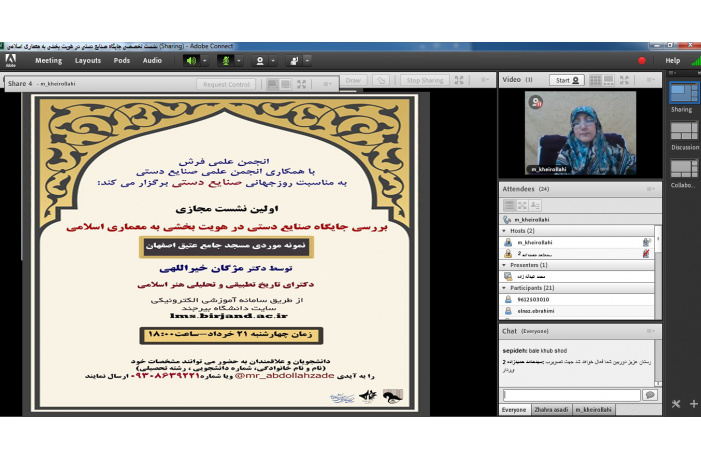Open the Video pod options menu
Viewport: 701px width, 460px height.
click(650, 80)
